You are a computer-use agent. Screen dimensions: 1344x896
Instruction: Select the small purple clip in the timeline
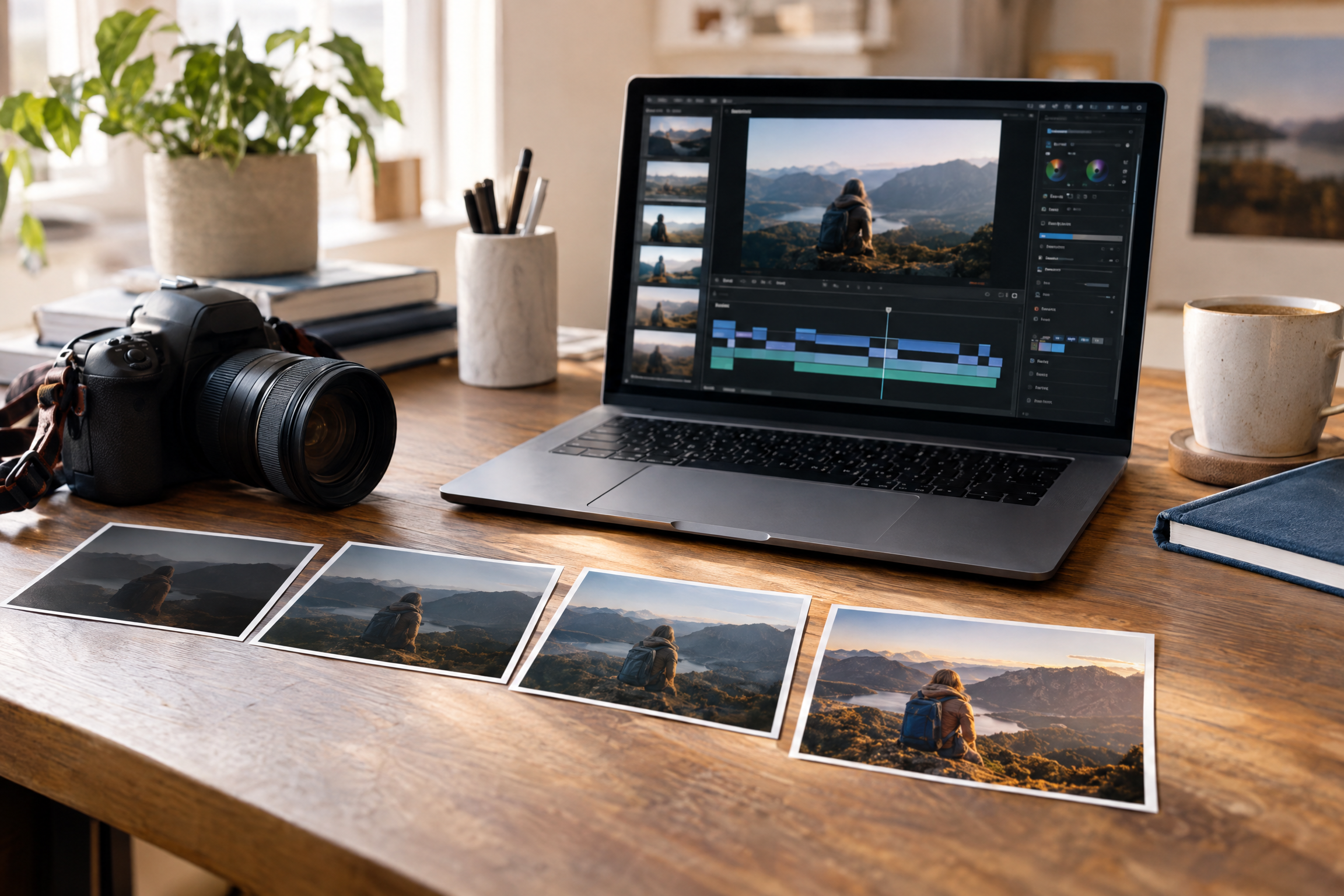(744, 334)
